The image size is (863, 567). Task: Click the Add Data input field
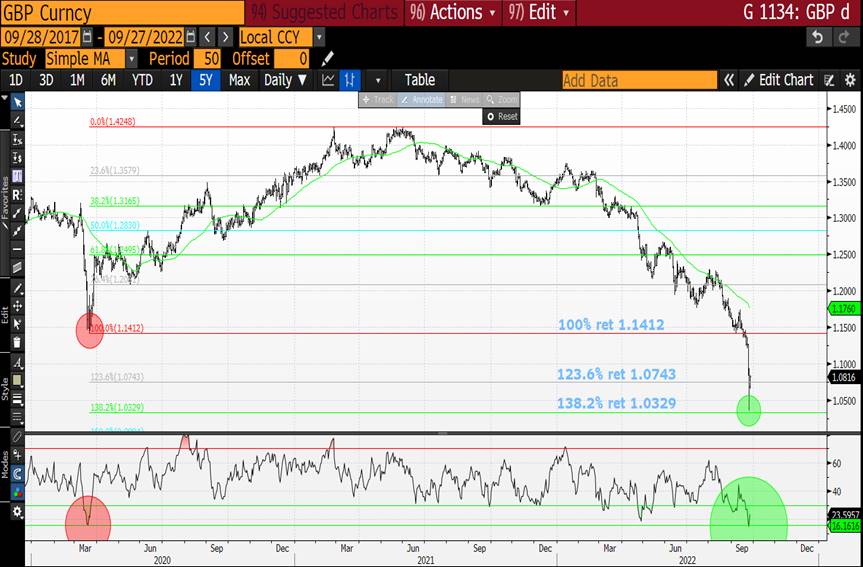click(x=640, y=80)
